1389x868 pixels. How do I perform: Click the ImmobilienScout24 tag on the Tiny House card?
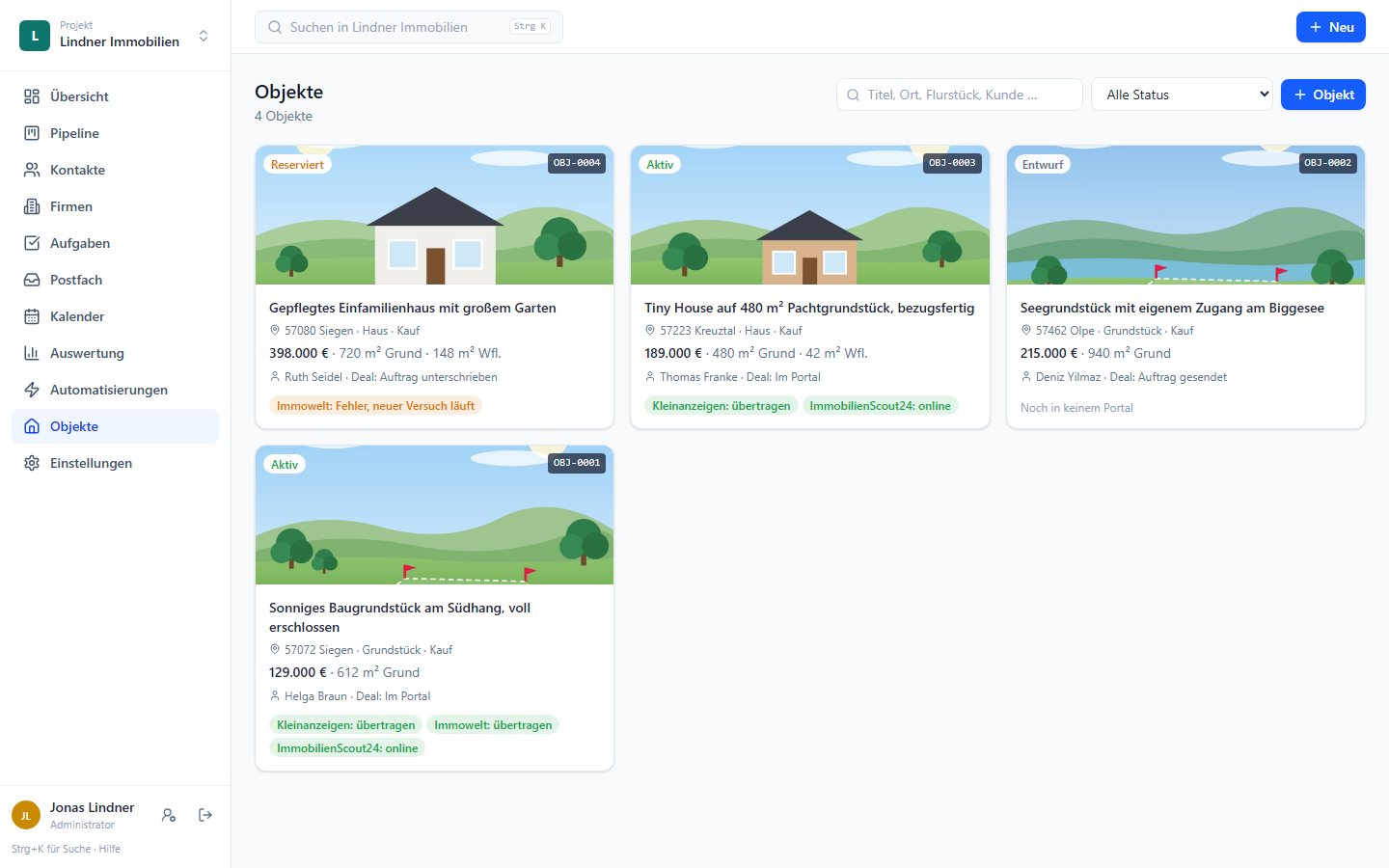tap(880, 406)
